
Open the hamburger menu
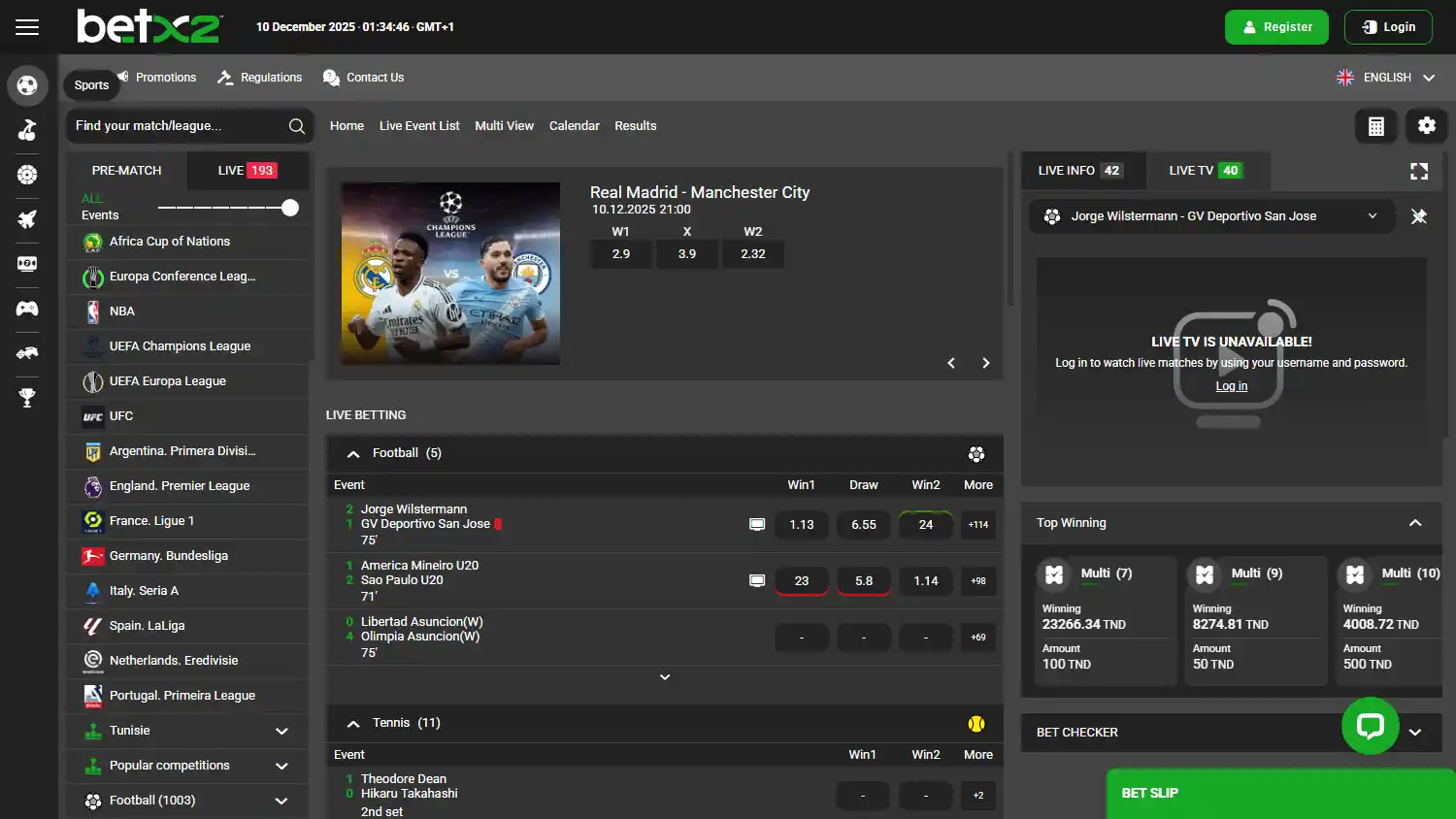(x=27, y=27)
